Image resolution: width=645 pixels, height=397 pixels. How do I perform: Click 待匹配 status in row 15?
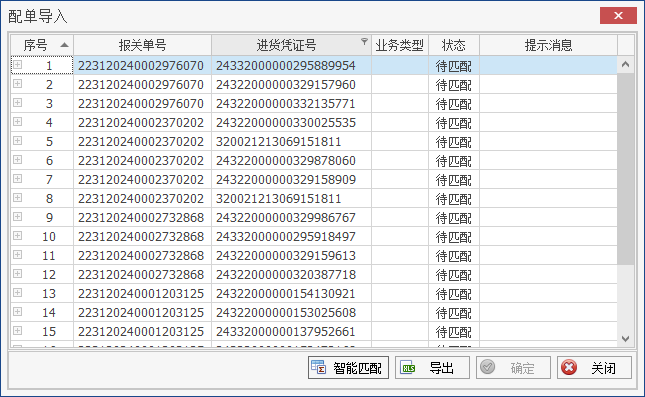tap(454, 332)
